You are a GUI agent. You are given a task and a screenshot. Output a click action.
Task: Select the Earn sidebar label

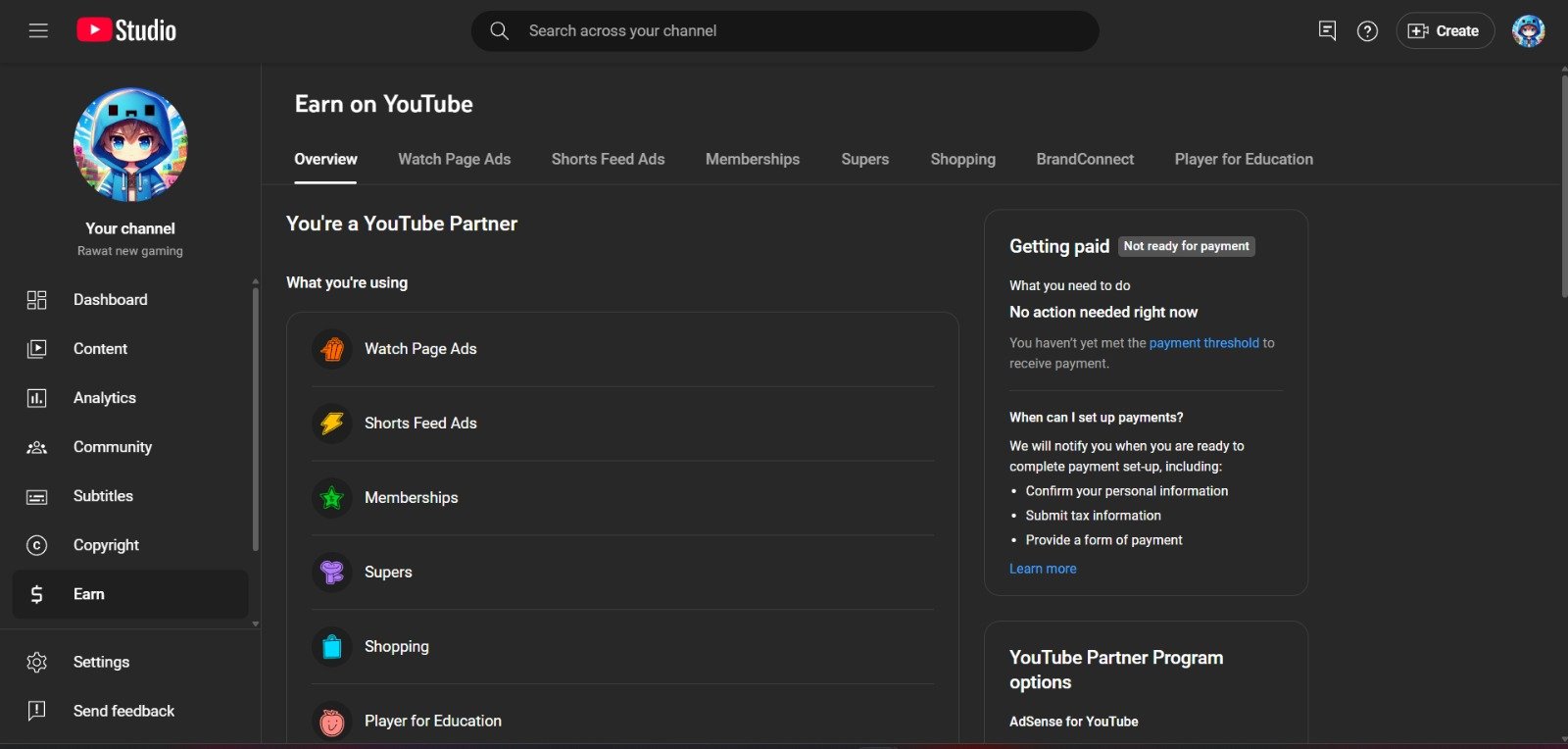pos(89,594)
